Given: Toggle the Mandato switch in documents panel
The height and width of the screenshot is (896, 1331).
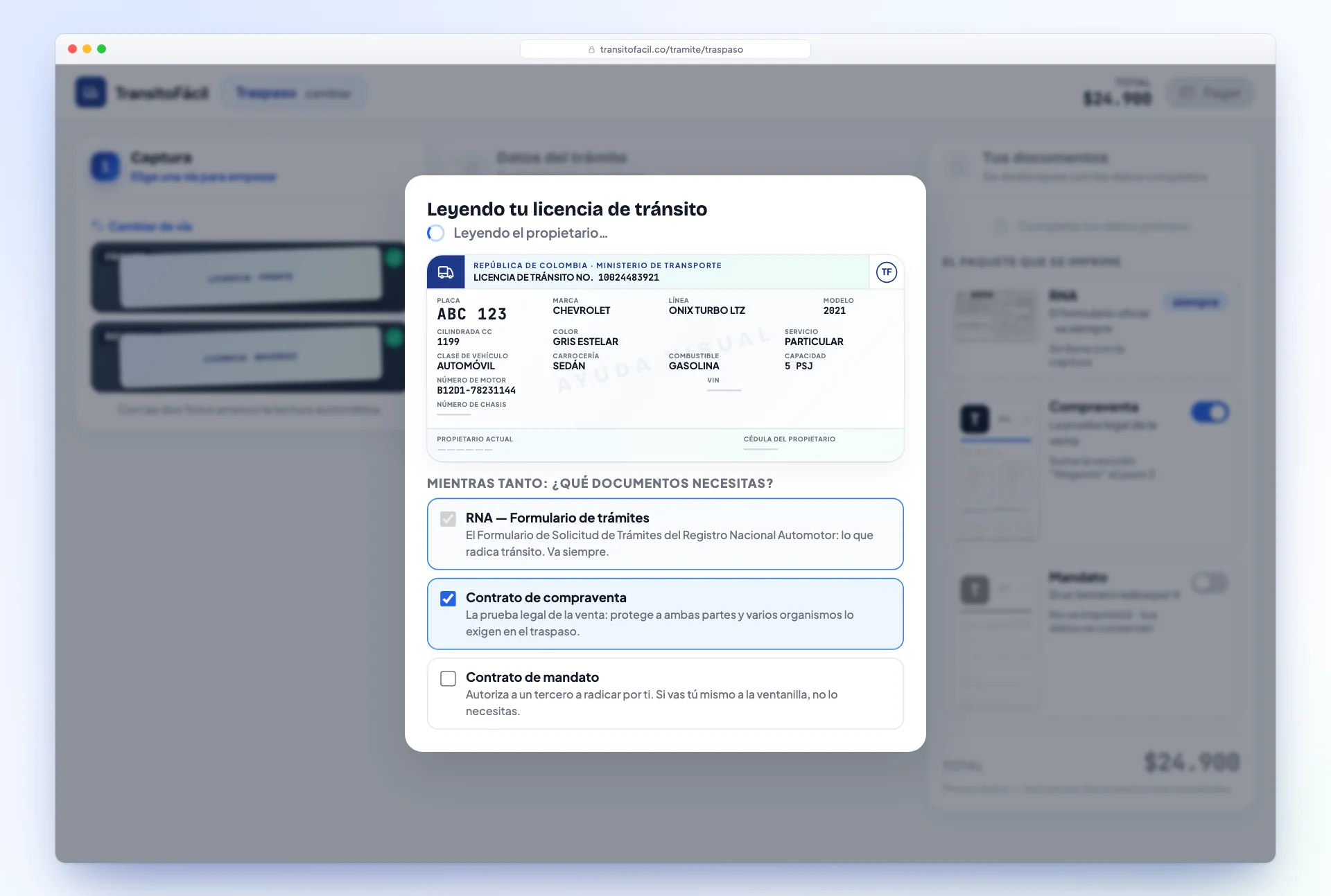Looking at the screenshot, I should coord(1210,583).
